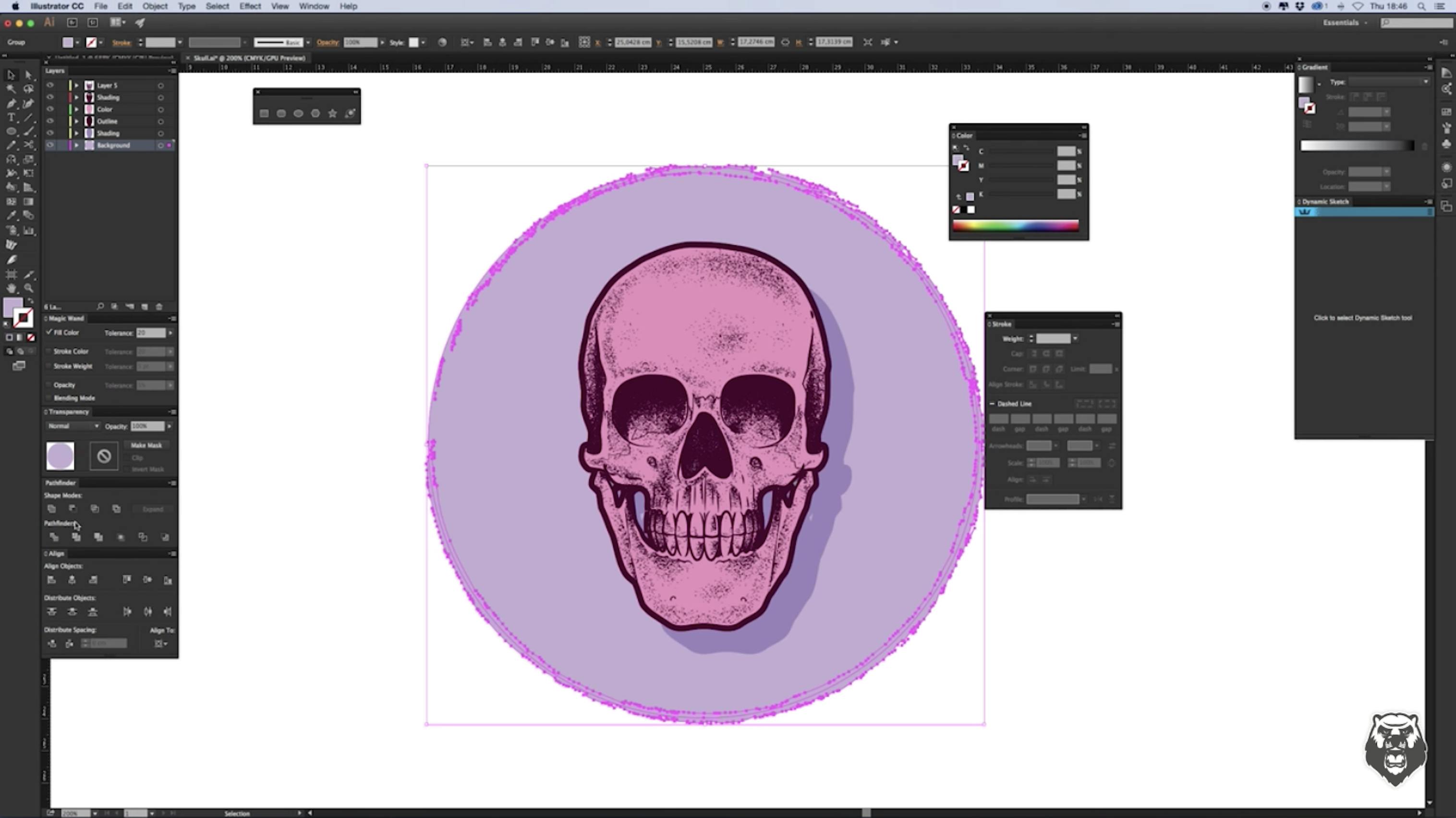Click the Make Mask button

(146, 445)
